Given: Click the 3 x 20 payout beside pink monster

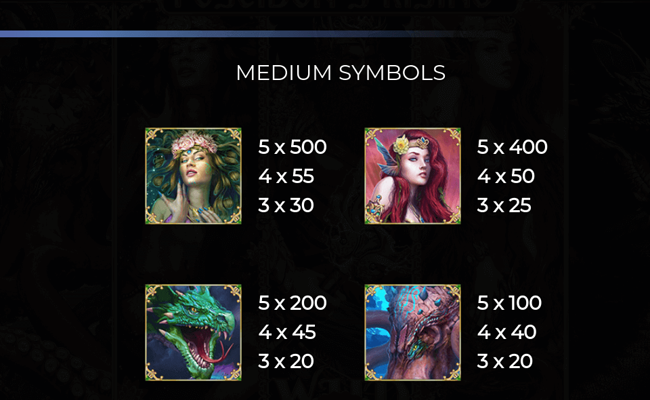Looking at the screenshot, I should [x=504, y=361].
